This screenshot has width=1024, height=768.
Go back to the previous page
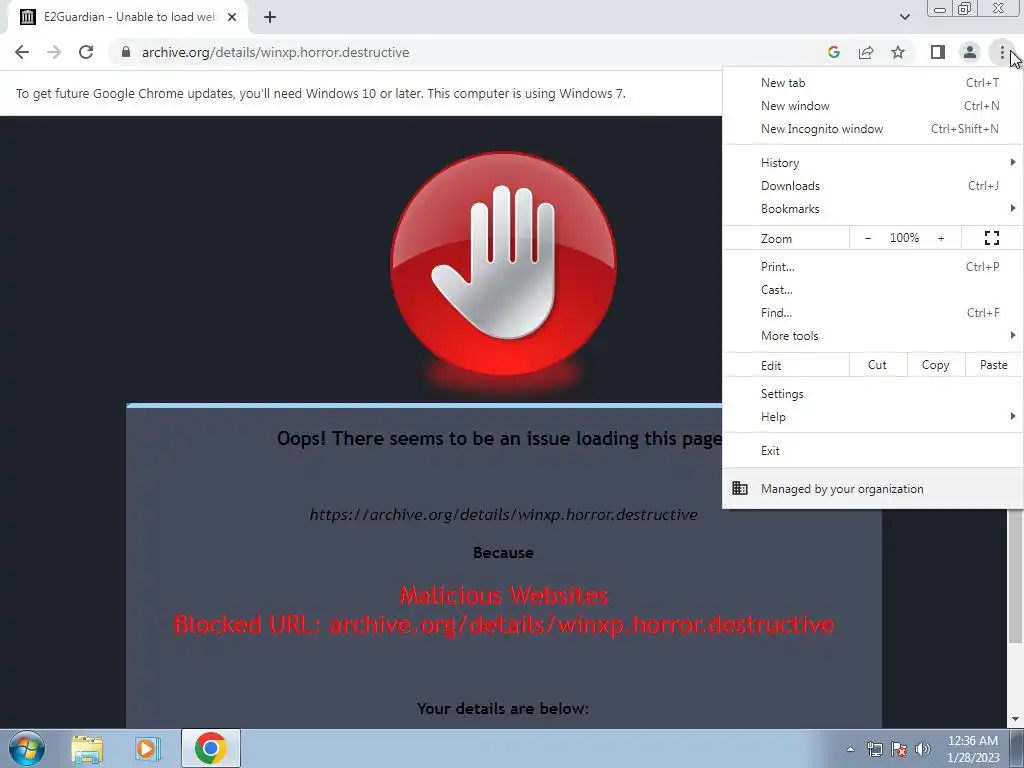[22, 52]
